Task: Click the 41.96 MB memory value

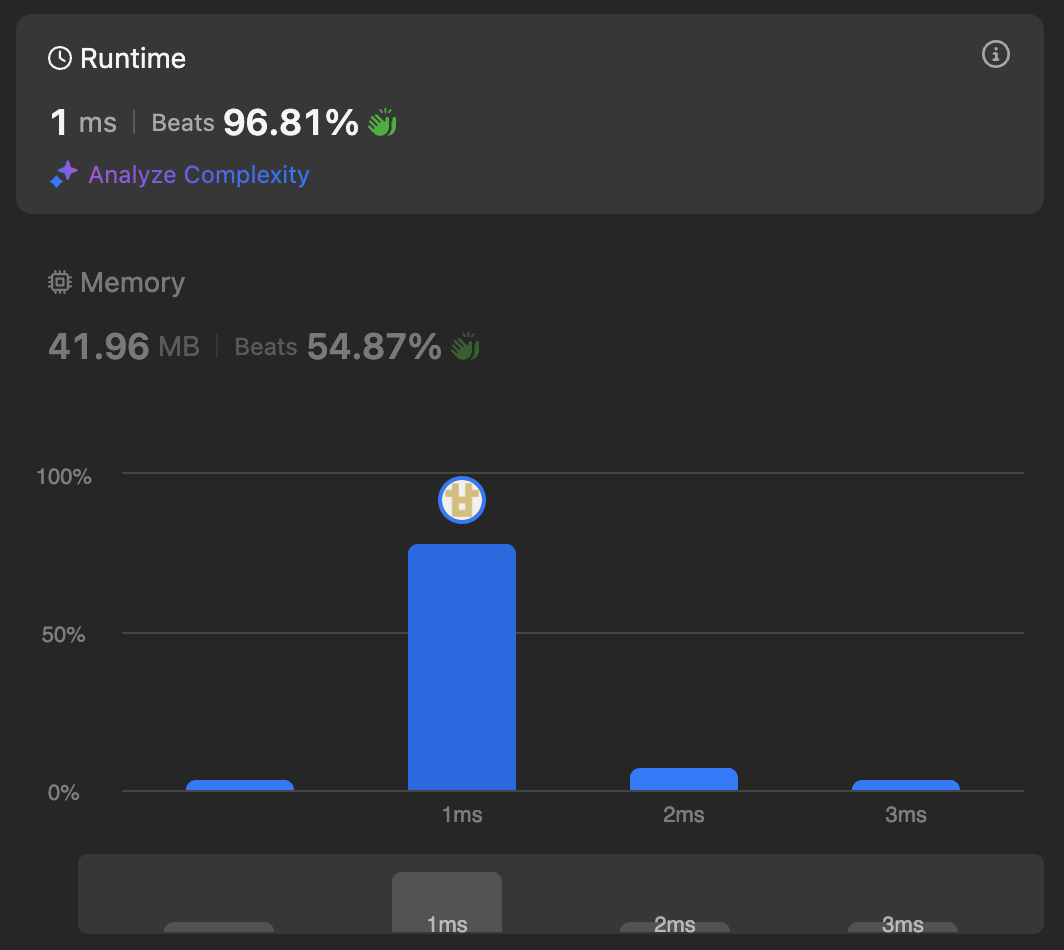Action: pos(124,346)
